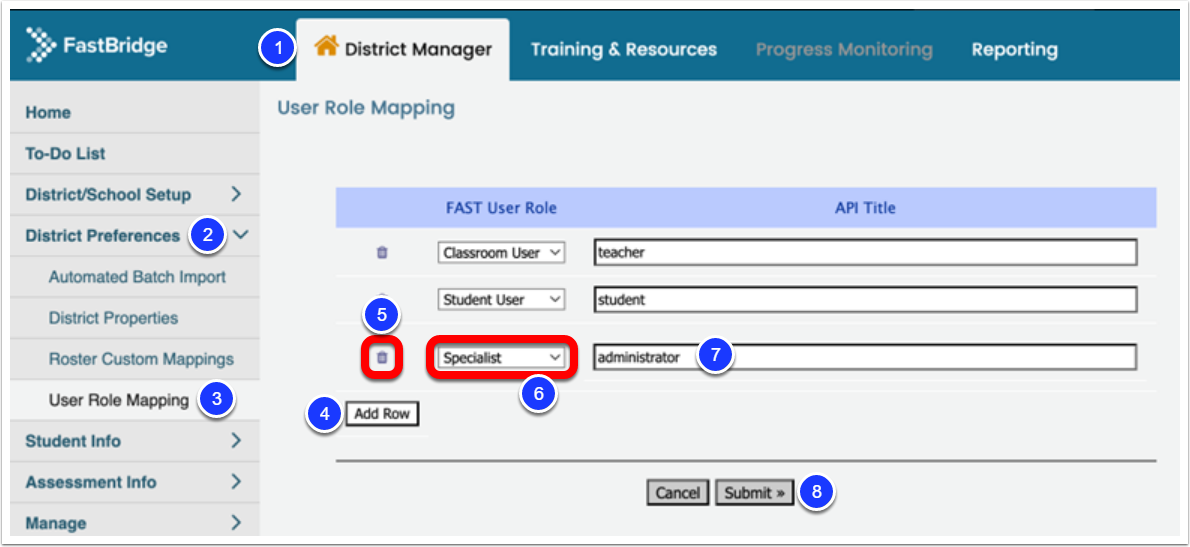Expand the Assessment Info chevron
This screenshot has height=547, width=1190.
(236, 482)
